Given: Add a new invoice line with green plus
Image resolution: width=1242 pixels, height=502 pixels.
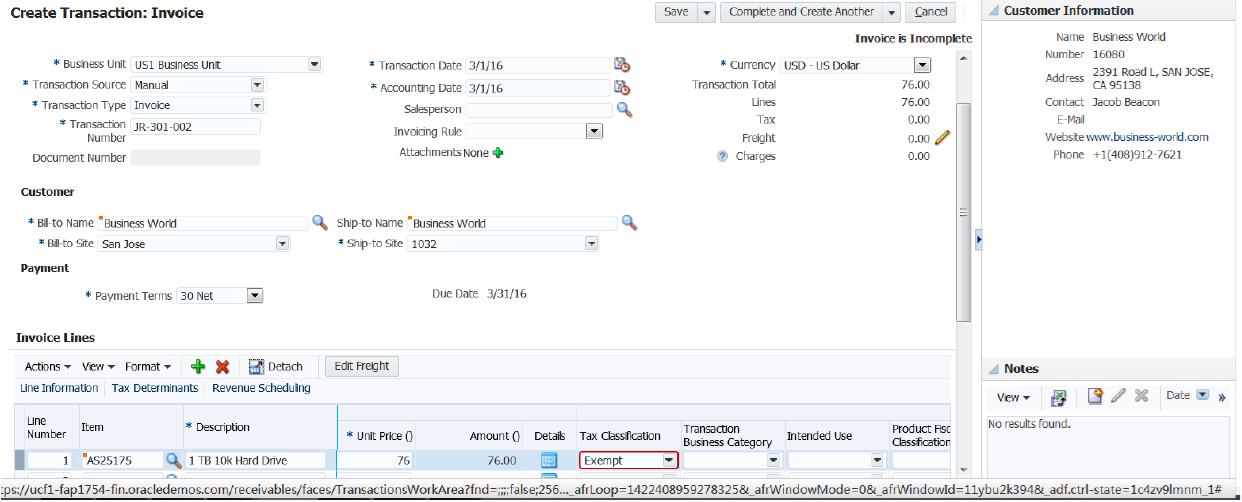Looking at the screenshot, I should (x=198, y=367).
